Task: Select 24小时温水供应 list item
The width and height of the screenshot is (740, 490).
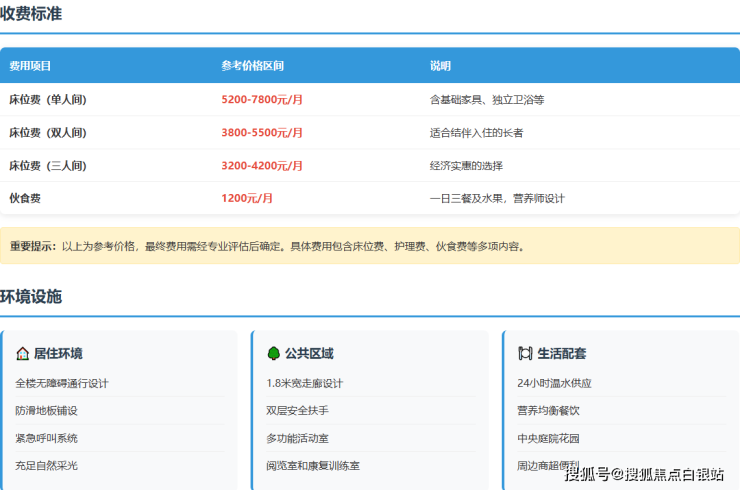Action: point(554,383)
